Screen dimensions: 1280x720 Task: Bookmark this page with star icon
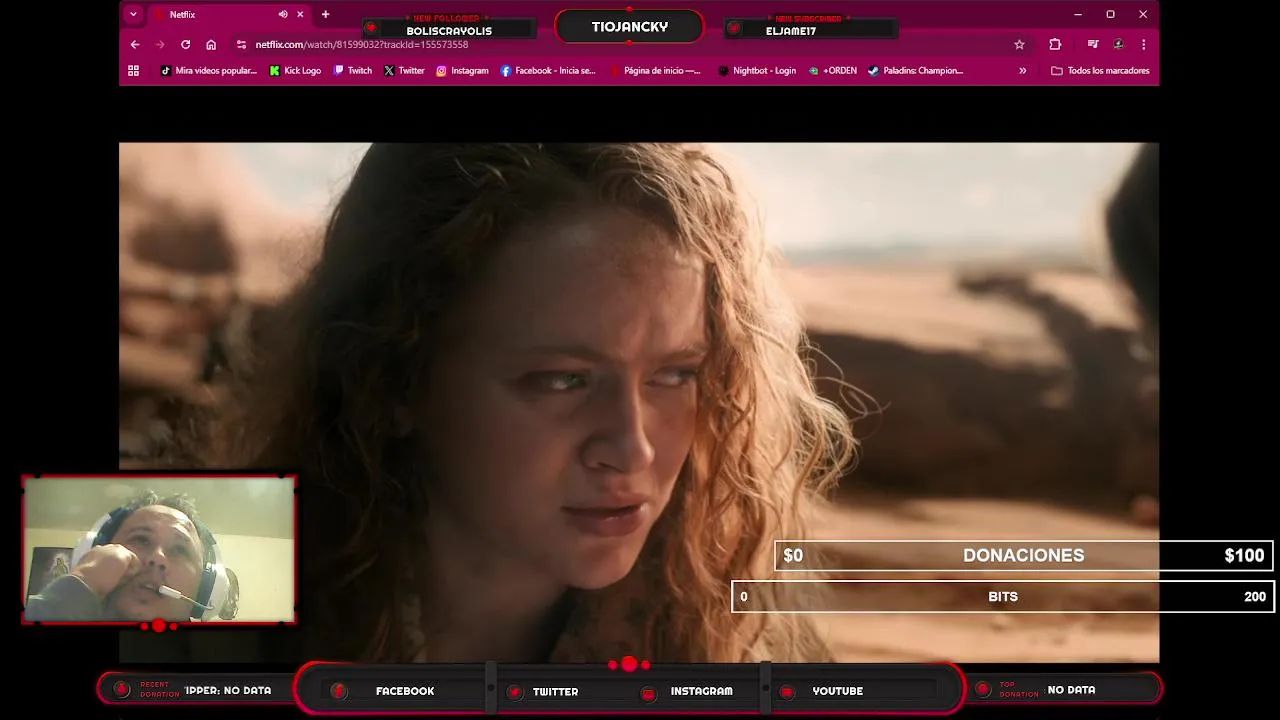pyautogui.click(x=1019, y=44)
